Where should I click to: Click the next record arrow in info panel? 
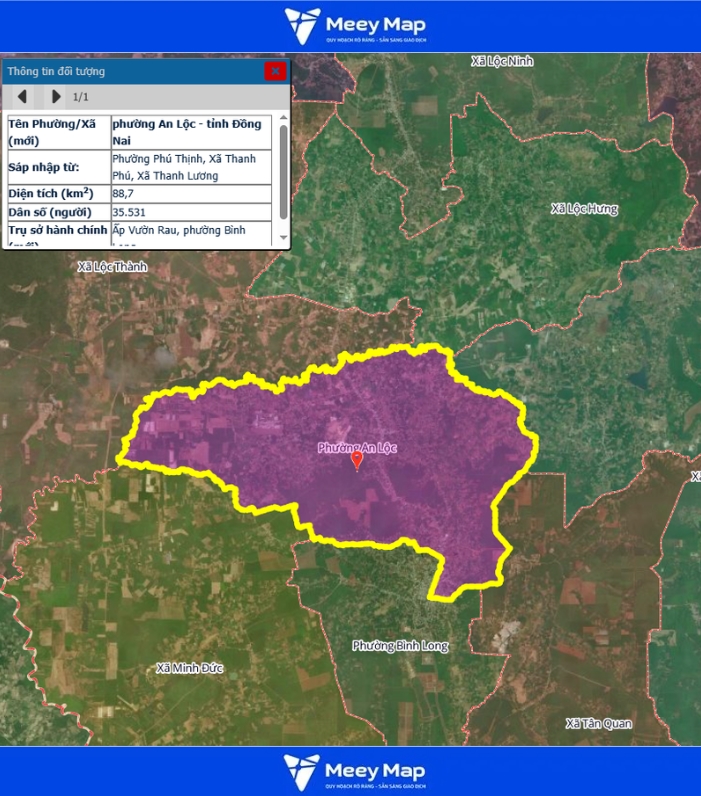pyautogui.click(x=56, y=97)
